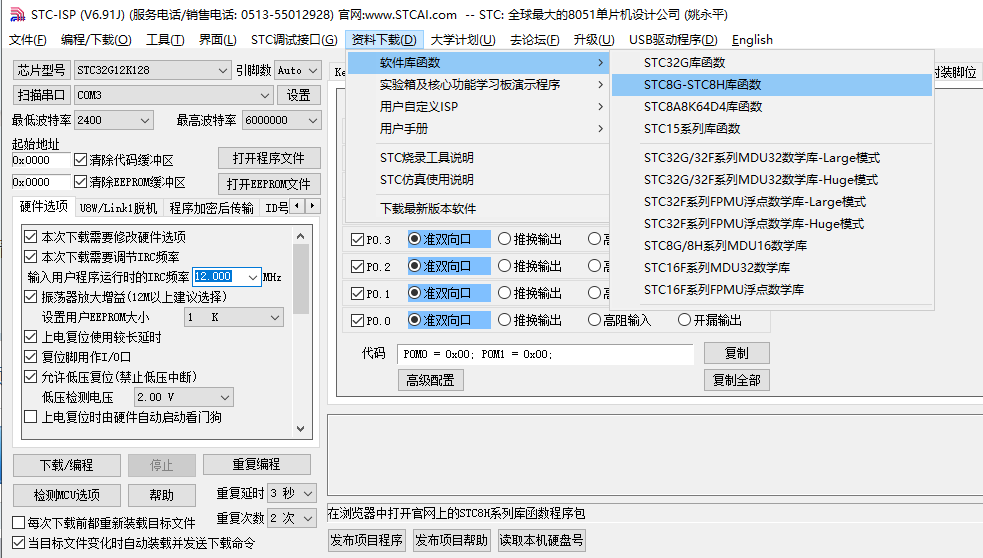983x558 pixels.
Task: Click the 代码 POM0 text field
Action: 545,354
